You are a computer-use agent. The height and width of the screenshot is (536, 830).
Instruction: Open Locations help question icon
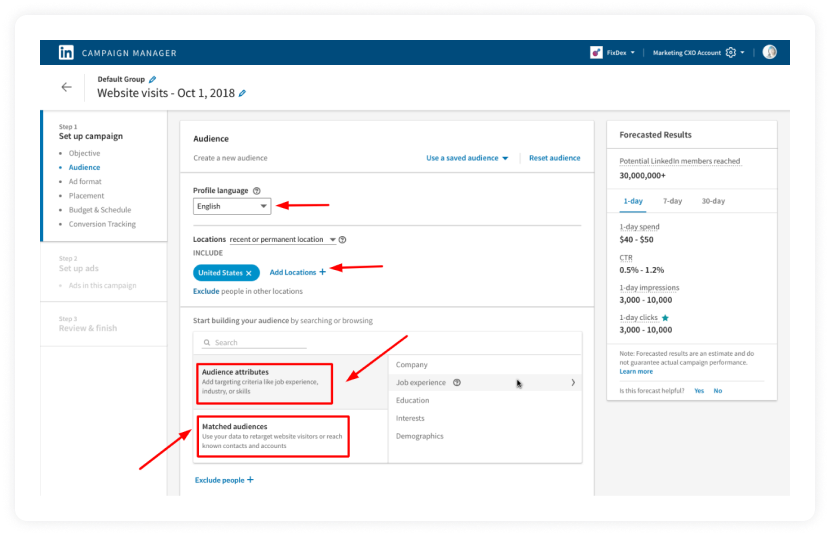tap(342, 240)
